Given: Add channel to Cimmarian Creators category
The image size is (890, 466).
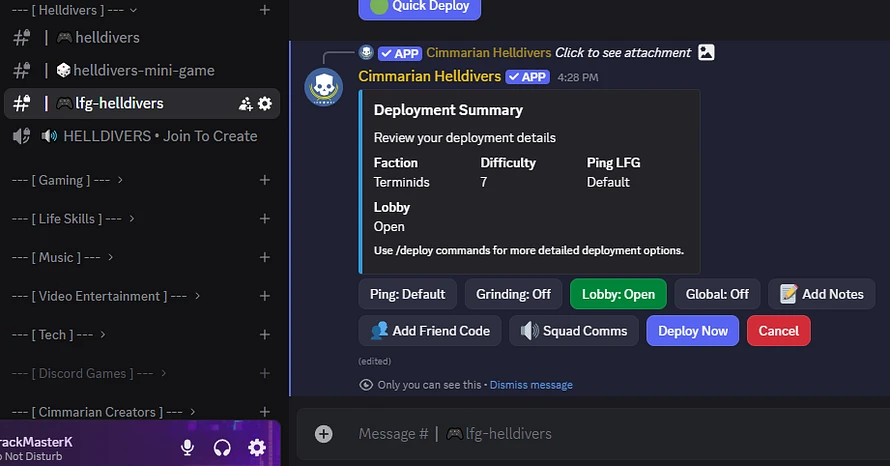Looking at the screenshot, I should click(265, 412).
